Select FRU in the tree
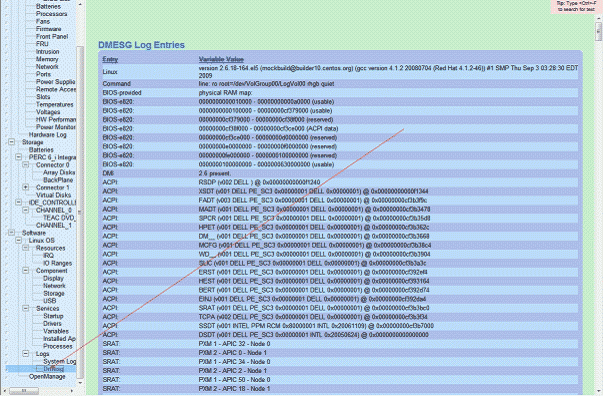The width and height of the screenshot is (603, 396). pyautogui.click(x=42, y=44)
